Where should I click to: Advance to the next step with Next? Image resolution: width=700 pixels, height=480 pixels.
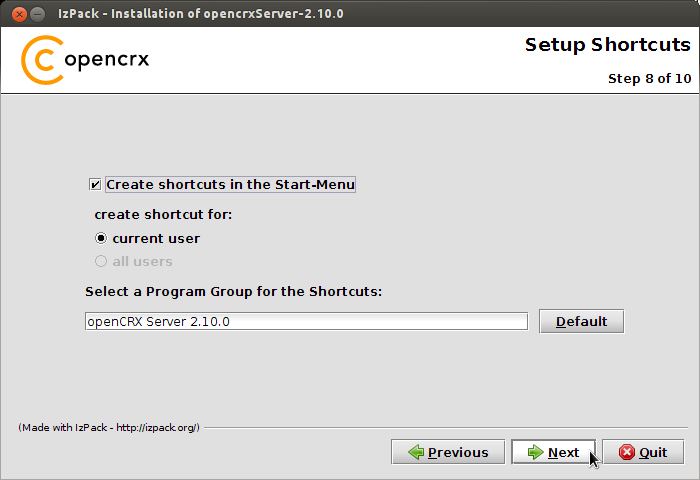click(553, 452)
